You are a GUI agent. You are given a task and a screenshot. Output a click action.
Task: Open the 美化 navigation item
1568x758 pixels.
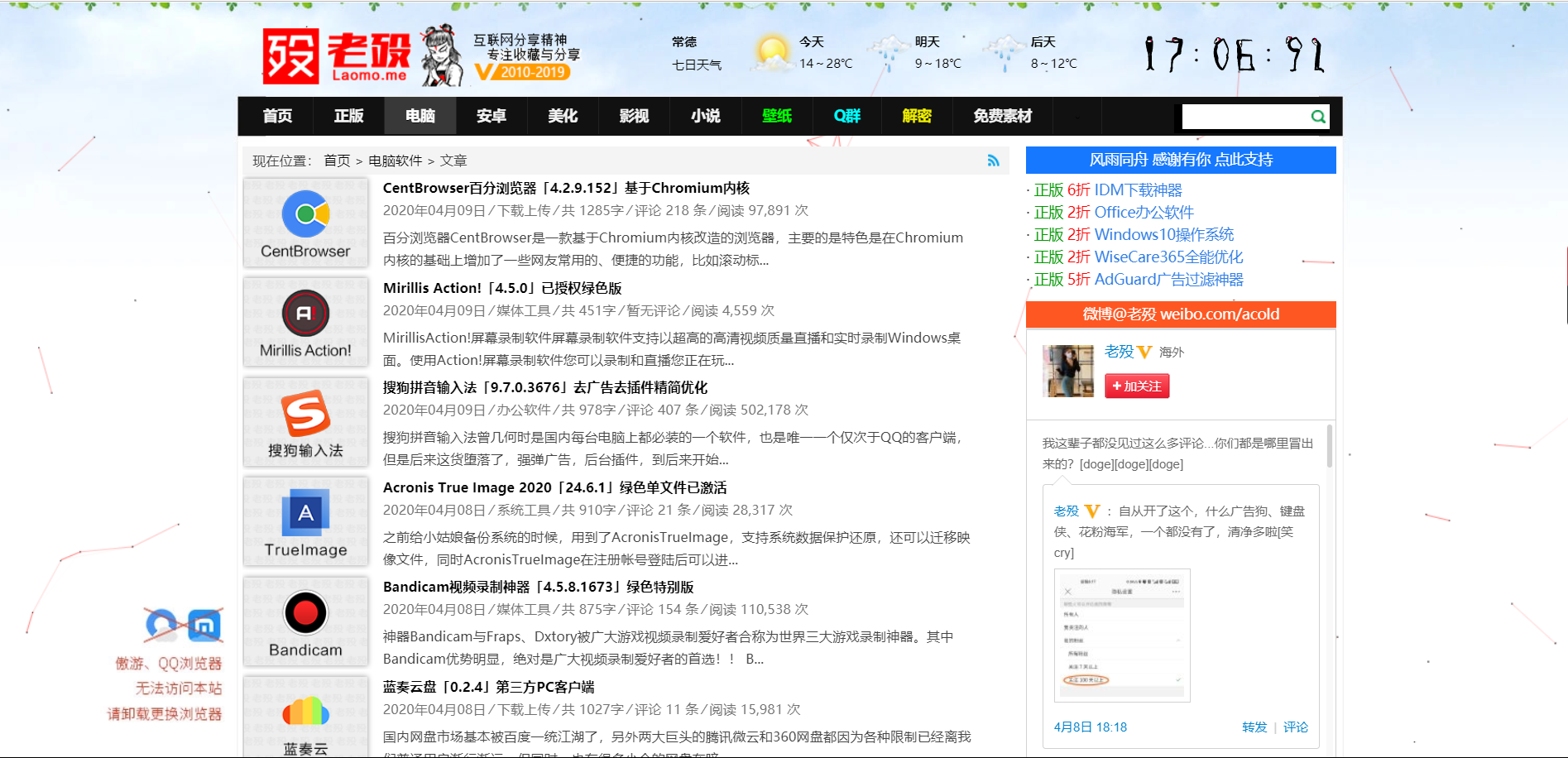563,116
